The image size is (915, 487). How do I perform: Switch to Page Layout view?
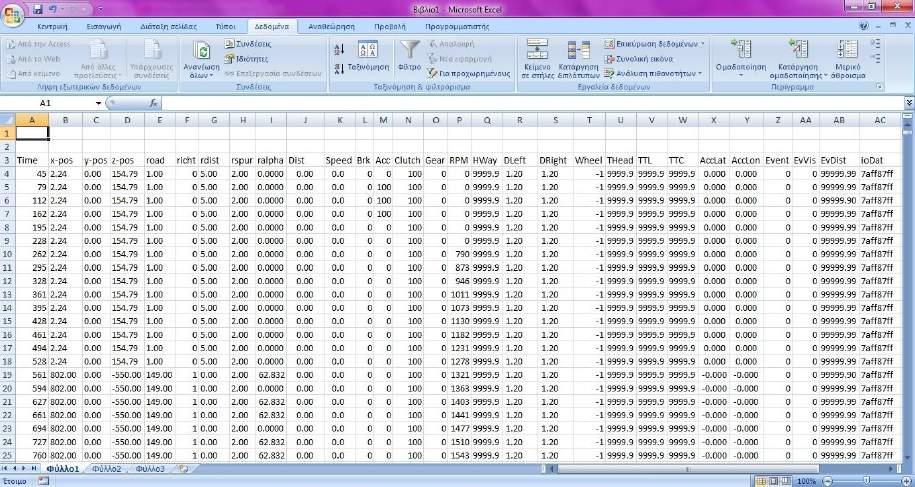(773, 481)
